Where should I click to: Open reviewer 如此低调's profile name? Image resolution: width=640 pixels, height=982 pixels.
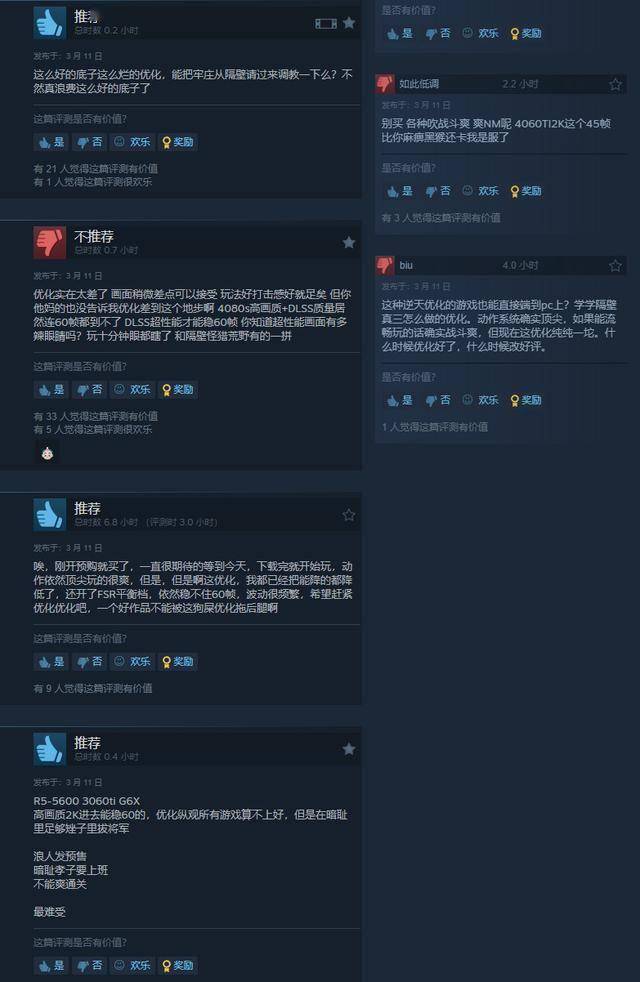coord(419,84)
